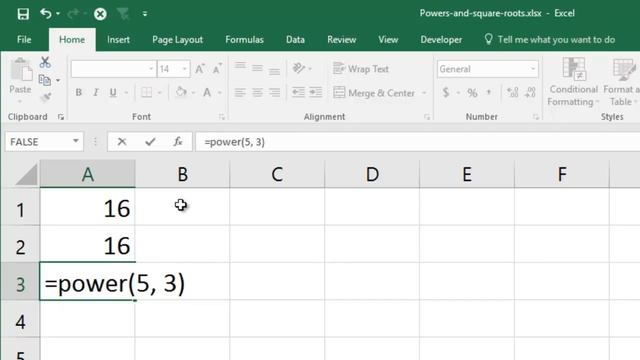
Task: Open the font name dropdown
Action: [x=151, y=69]
